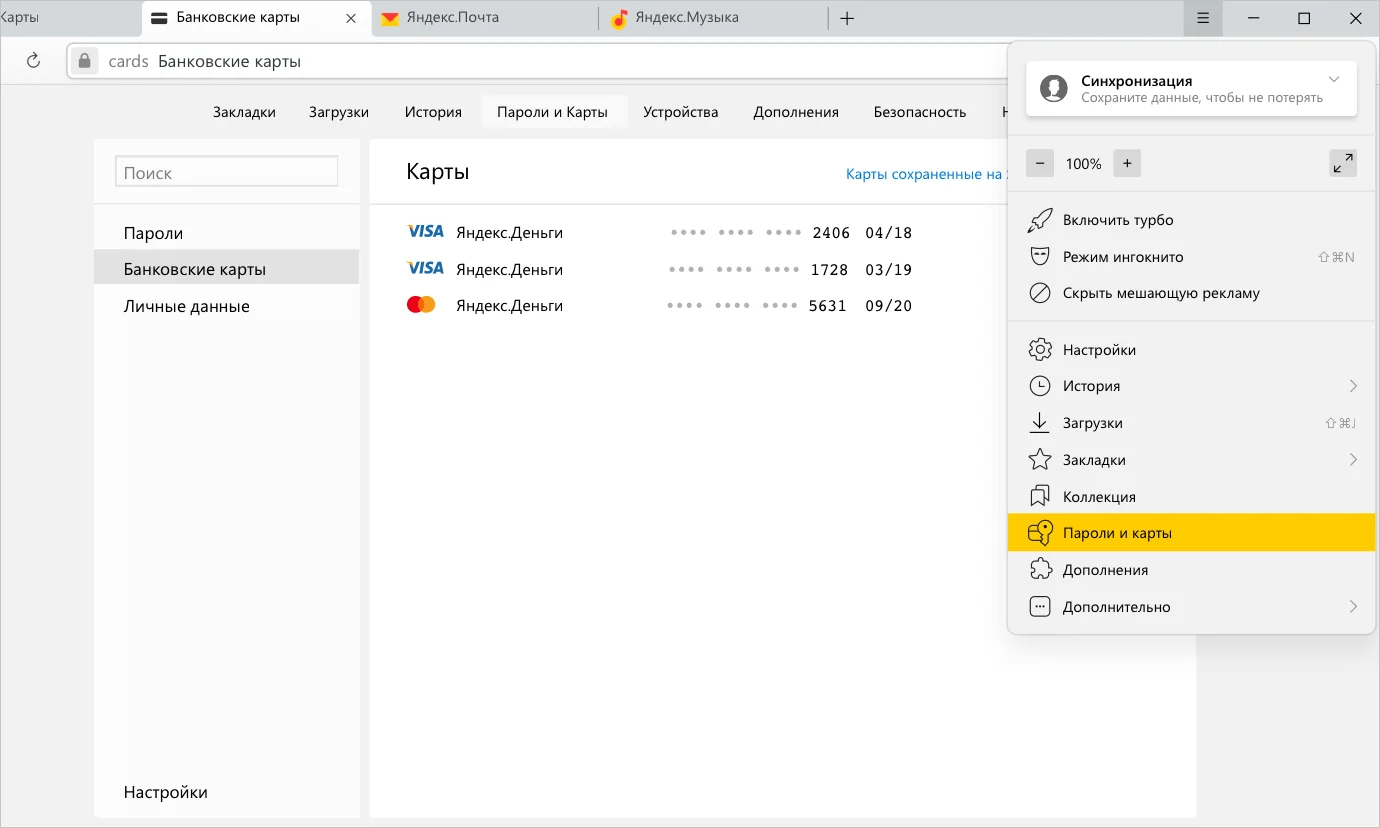Open Настройки from the browser menu
This screenshot has width=1380, height=828.
point(1192,350)
